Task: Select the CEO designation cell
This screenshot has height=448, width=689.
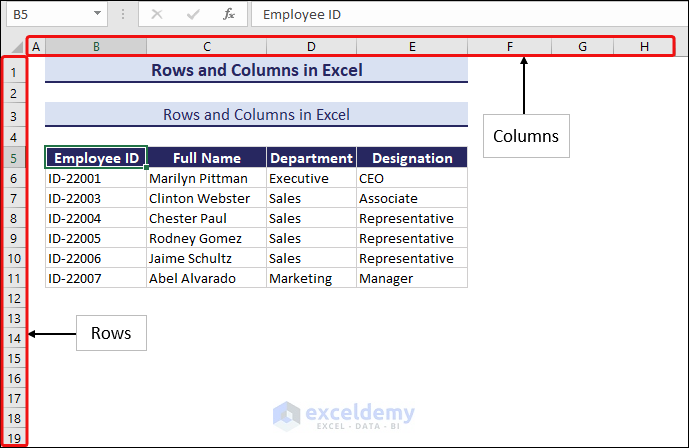Action: (411, 178)
